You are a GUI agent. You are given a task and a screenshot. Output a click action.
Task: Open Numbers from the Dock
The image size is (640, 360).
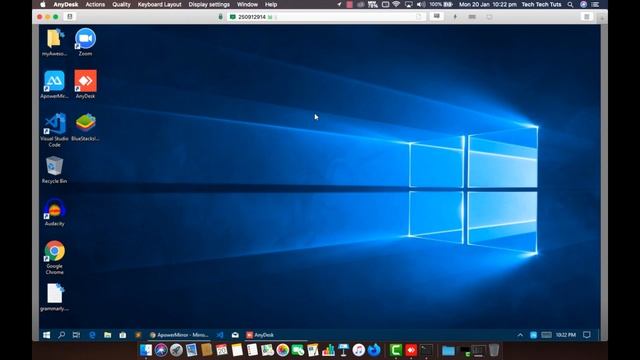(x=328, y=350)
